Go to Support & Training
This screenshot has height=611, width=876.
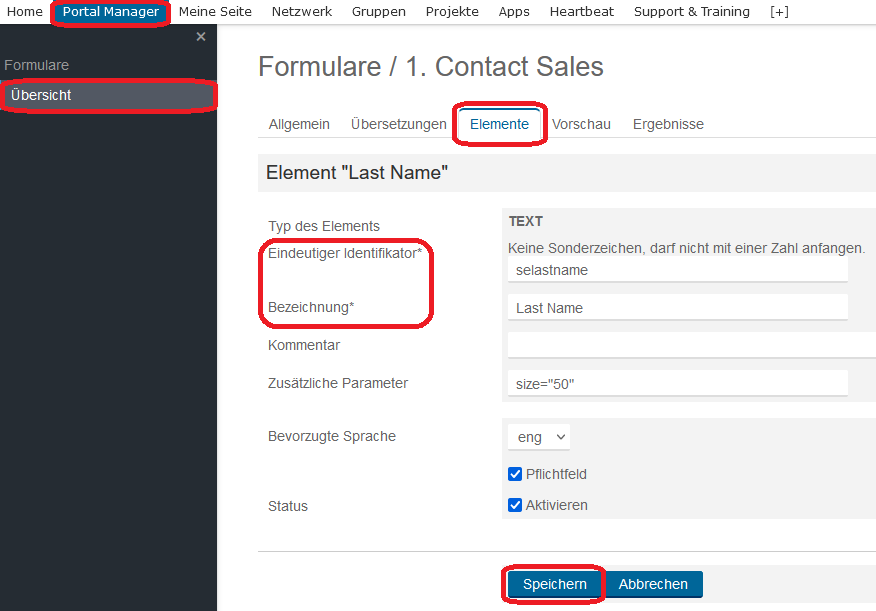pyautogui.click(x=692, y=12)
